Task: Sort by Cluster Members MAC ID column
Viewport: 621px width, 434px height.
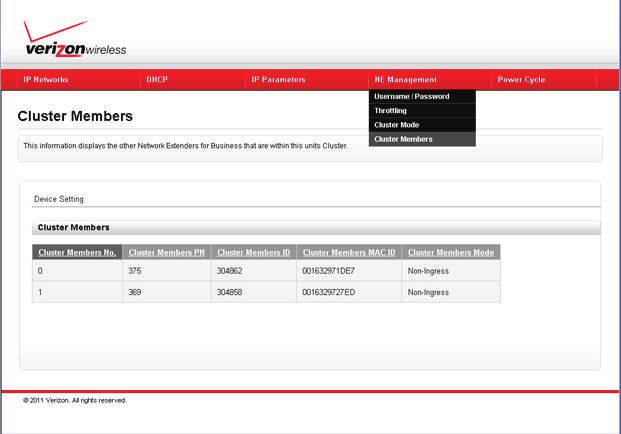Action: pyautogui.click(x=349, y=252)
